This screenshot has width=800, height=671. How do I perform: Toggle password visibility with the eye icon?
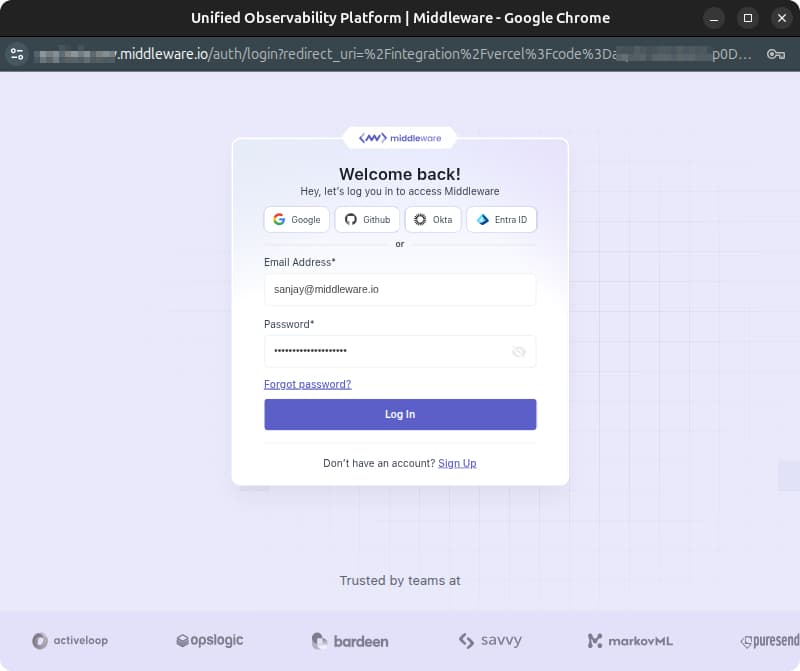pos(518,351)
